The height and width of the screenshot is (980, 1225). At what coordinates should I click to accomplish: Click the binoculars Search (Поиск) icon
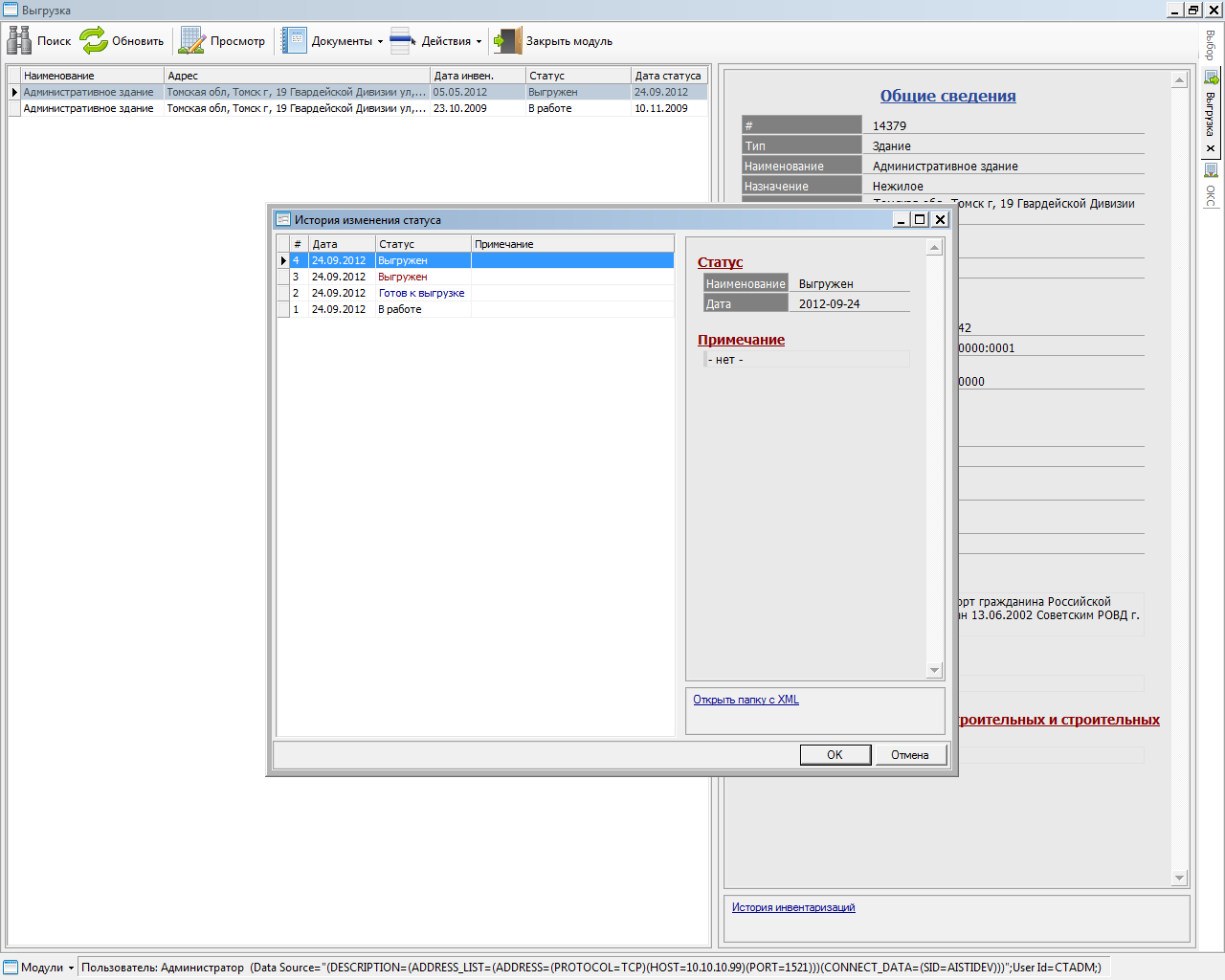pyautogui.click(x=19, y=40)
